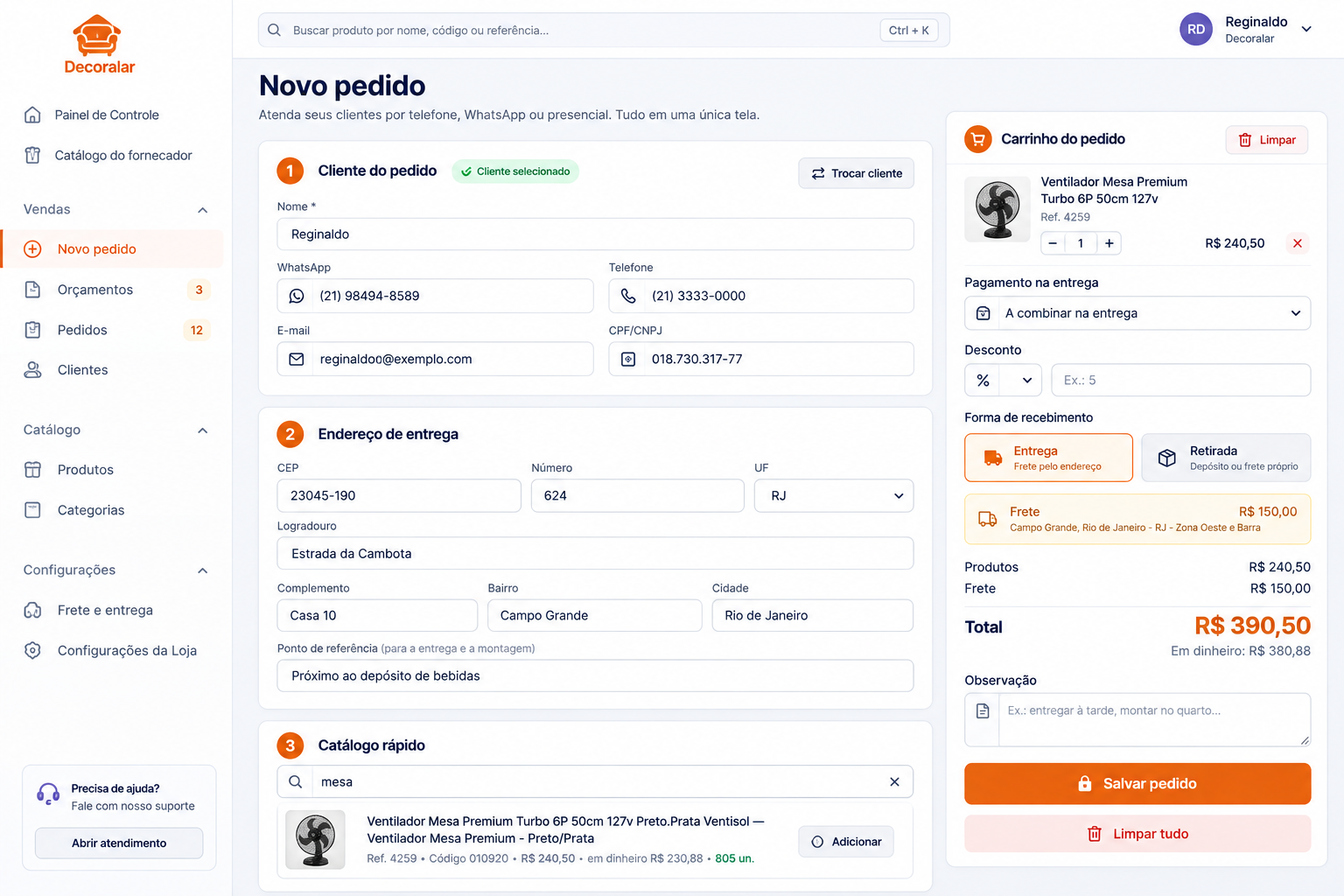Clear the 'mesa' catalog search text
Screen dimensions: 1344x896
coord(894,782)
